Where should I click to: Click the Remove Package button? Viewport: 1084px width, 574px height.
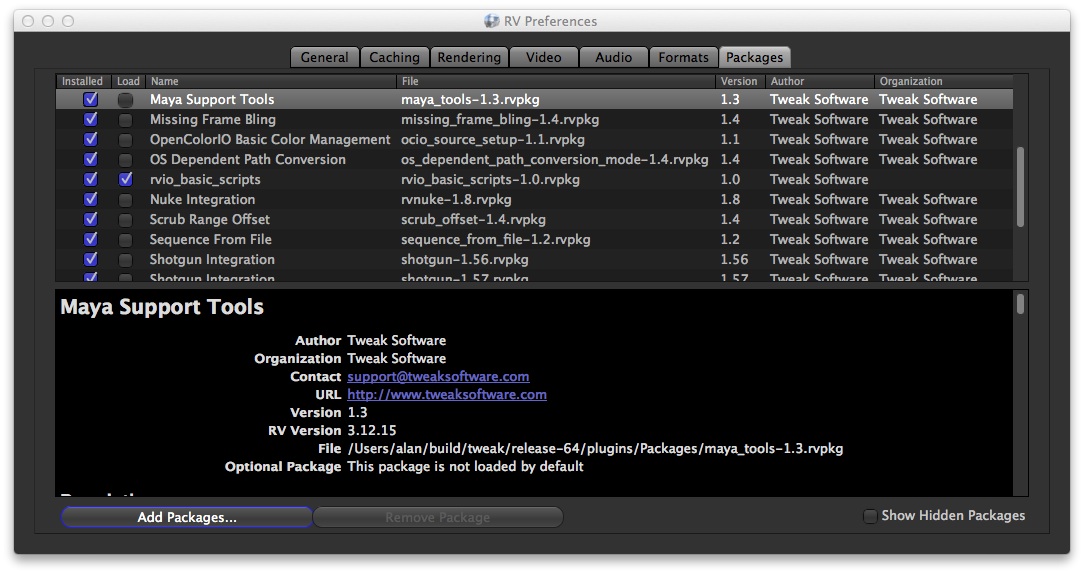click(x=438, y=517)
